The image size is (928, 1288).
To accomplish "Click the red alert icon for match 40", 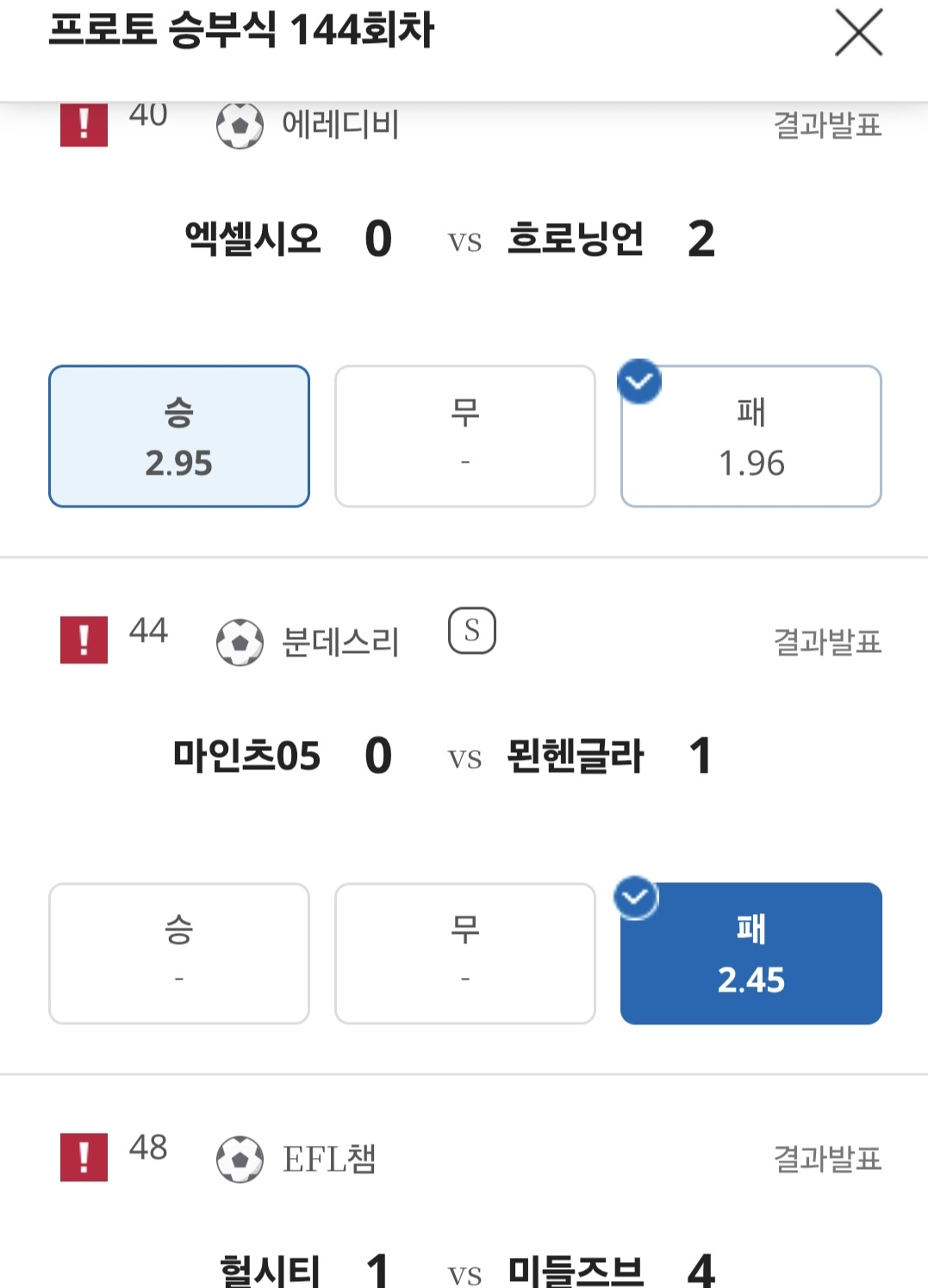I will tap(84, 125).
